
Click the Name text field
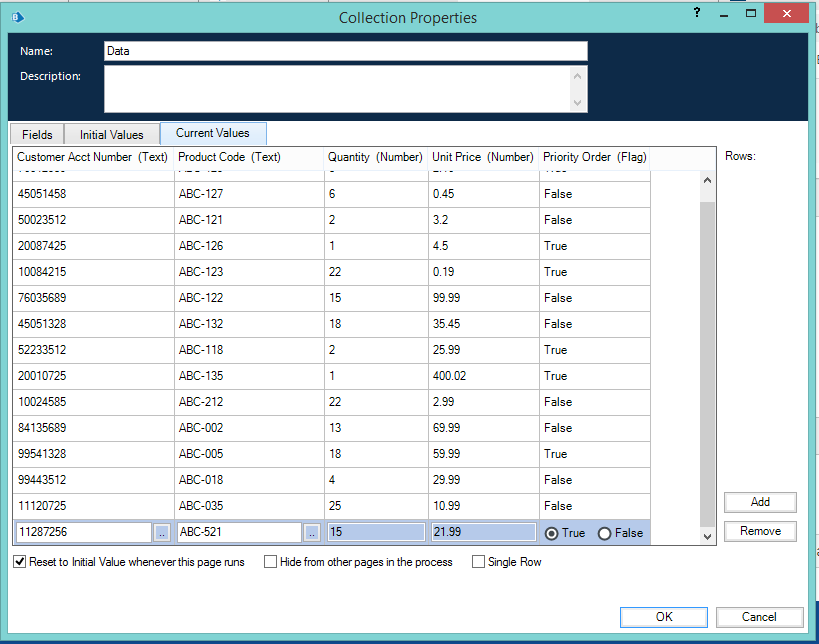[x=345, y=51]
